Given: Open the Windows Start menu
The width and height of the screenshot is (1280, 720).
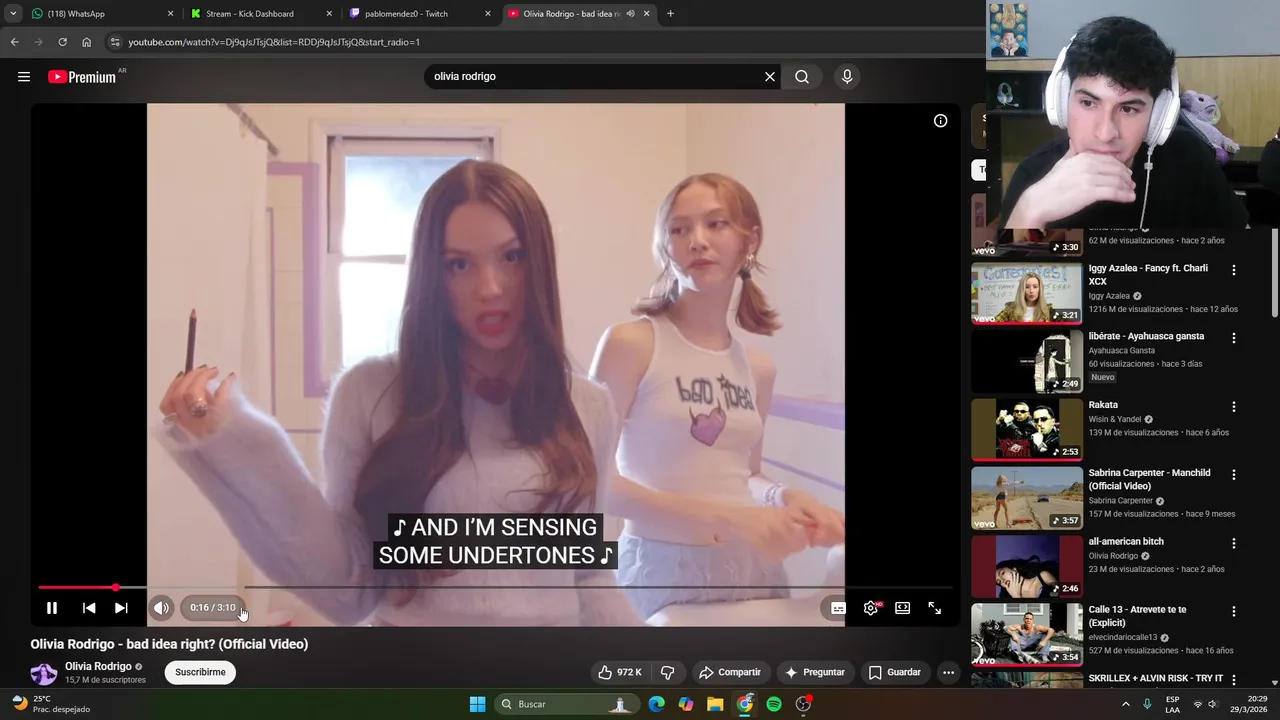Looking at the screenshot, I should [477, 704].
